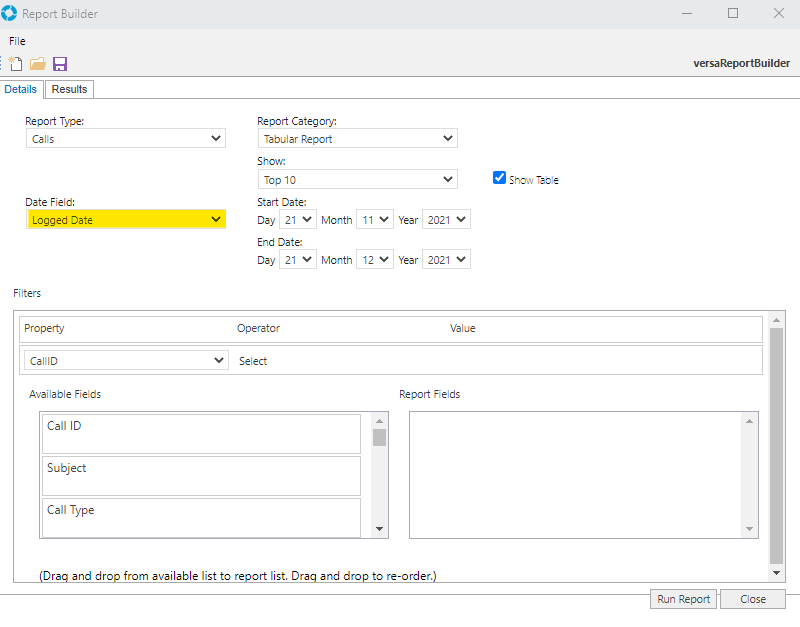The height and width of the screenshot is (627, 800).
Task: Minimize the Report Builder window
Action: click(x=687, y=13)
